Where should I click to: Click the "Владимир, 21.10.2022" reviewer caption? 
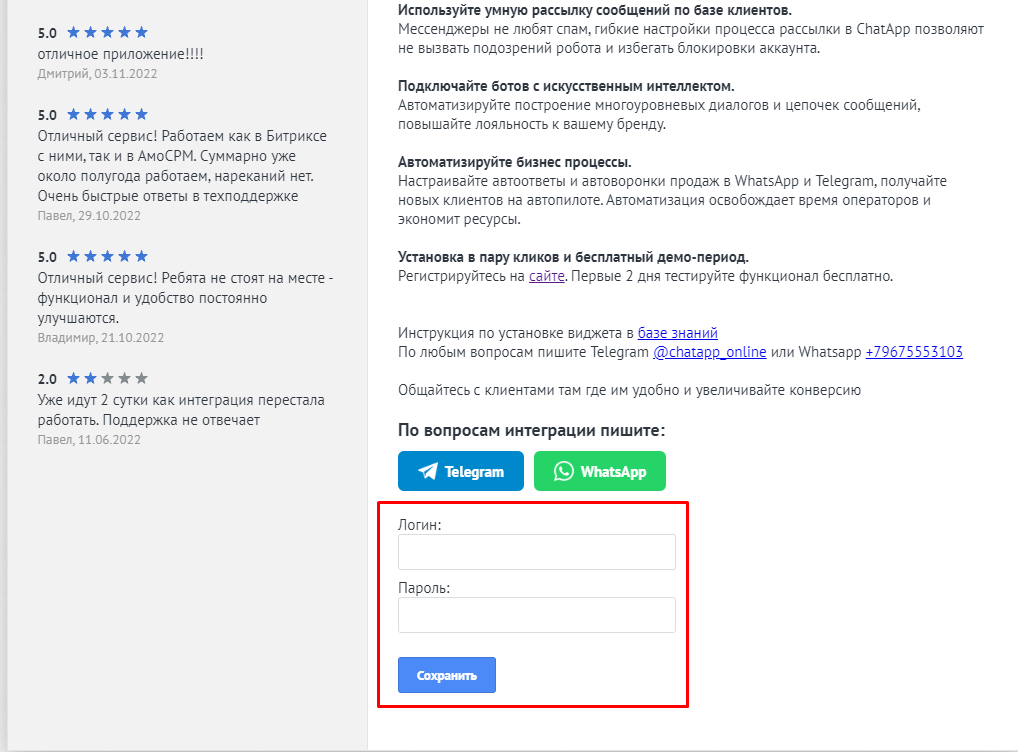pos(100,338)
